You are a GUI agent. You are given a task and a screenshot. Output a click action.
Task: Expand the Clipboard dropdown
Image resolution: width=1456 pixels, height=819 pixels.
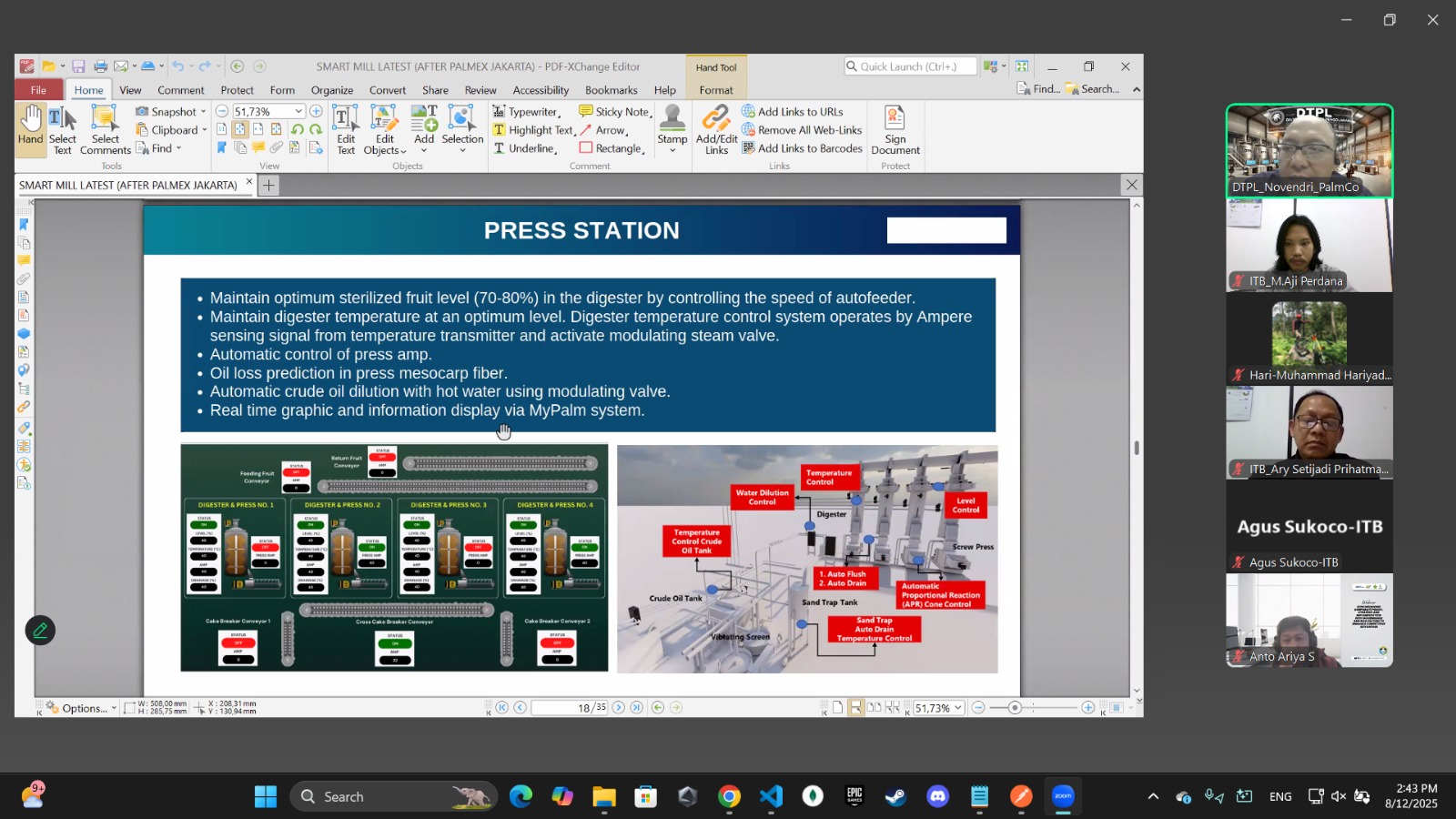205,130
